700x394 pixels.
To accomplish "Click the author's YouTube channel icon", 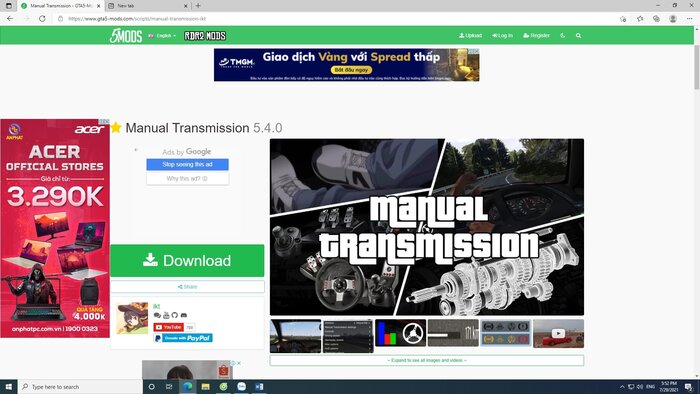I will point(166,315).
